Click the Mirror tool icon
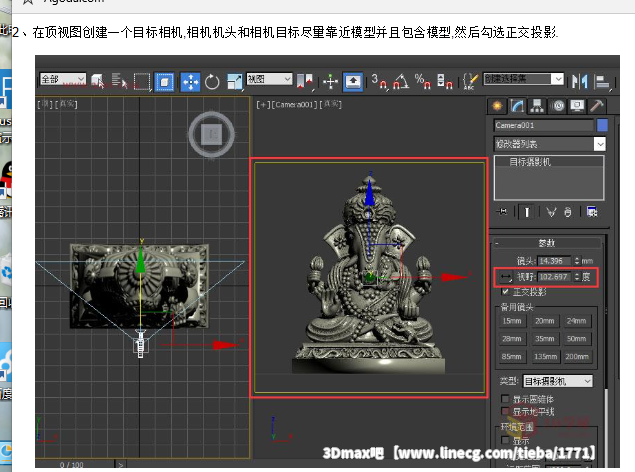This screenshot has width=635, height=472. (x=580, y=81)
